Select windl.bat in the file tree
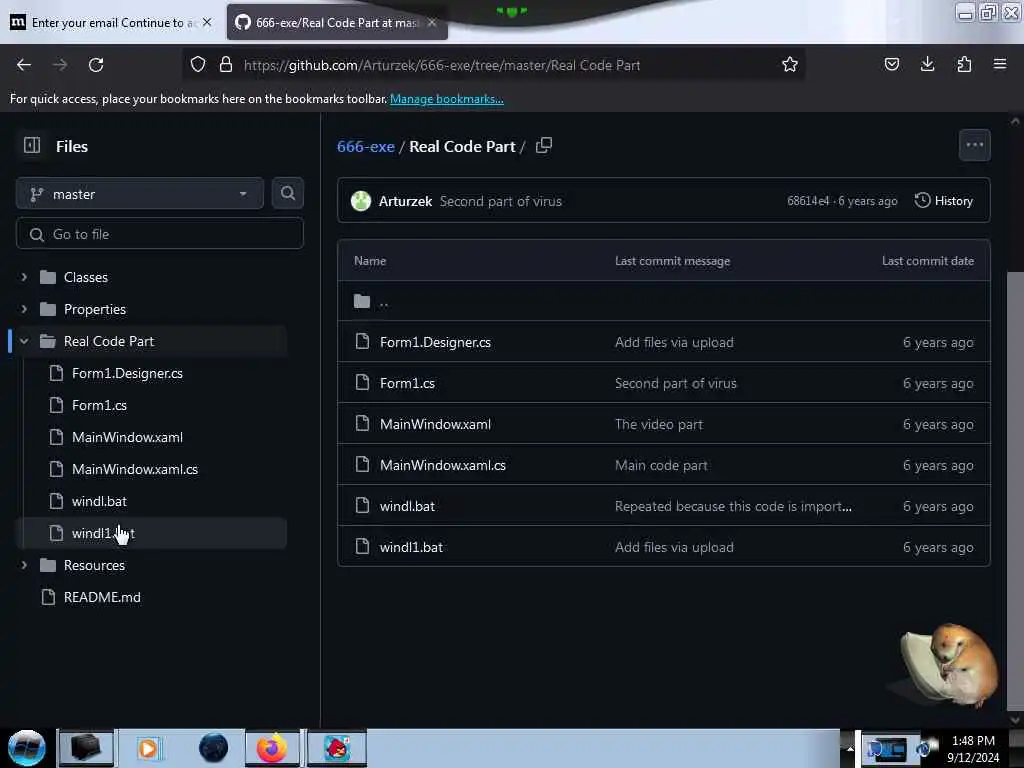Image resolution: width=1024 pixels, height=768 pixels. (99, 501)
